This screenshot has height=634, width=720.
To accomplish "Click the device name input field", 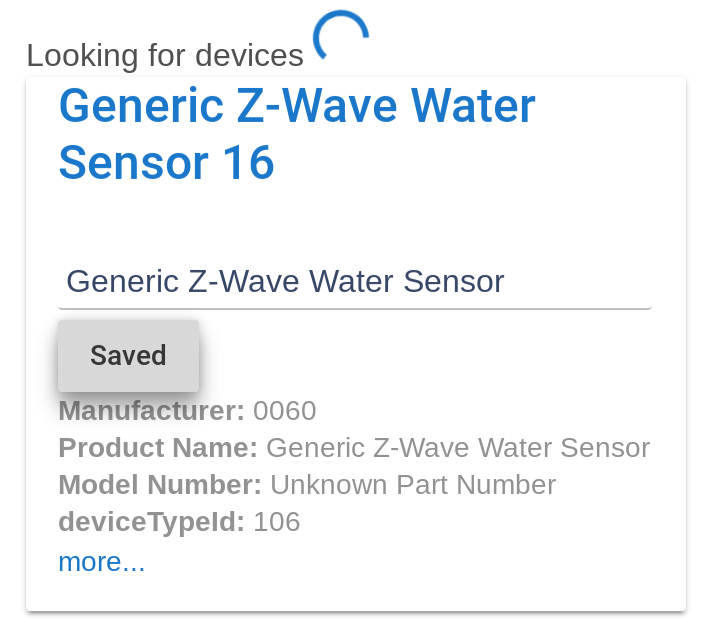I will 355,281.
